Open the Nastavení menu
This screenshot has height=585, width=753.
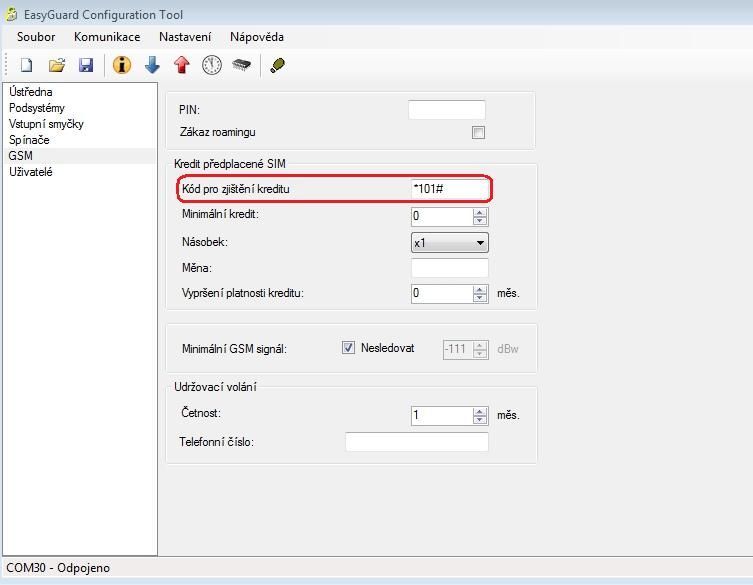pyautogui.click(x=185, y=37)
